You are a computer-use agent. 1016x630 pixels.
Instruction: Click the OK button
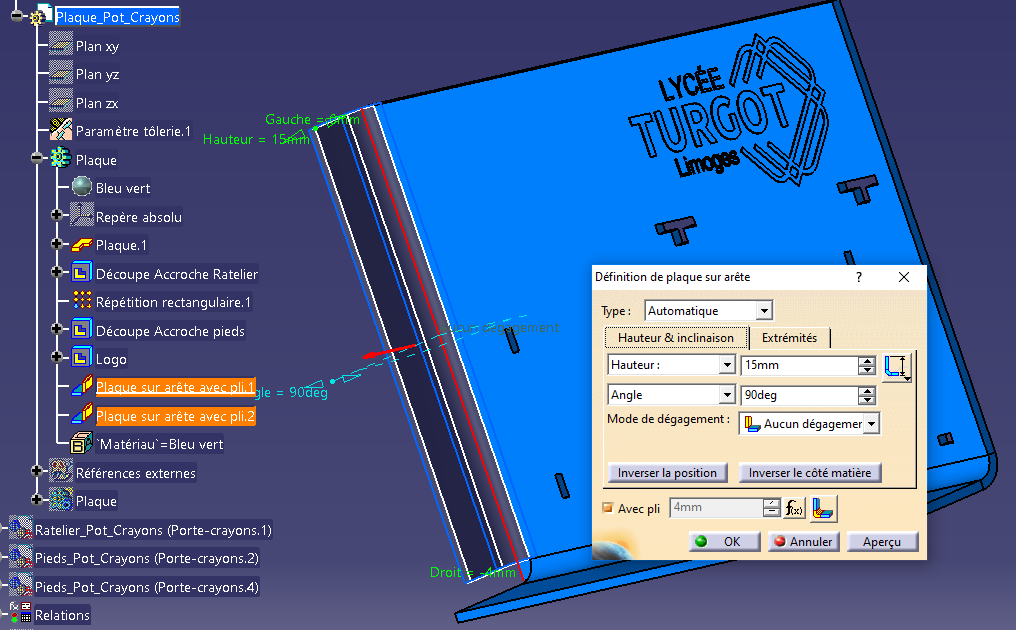click(724, 542)
